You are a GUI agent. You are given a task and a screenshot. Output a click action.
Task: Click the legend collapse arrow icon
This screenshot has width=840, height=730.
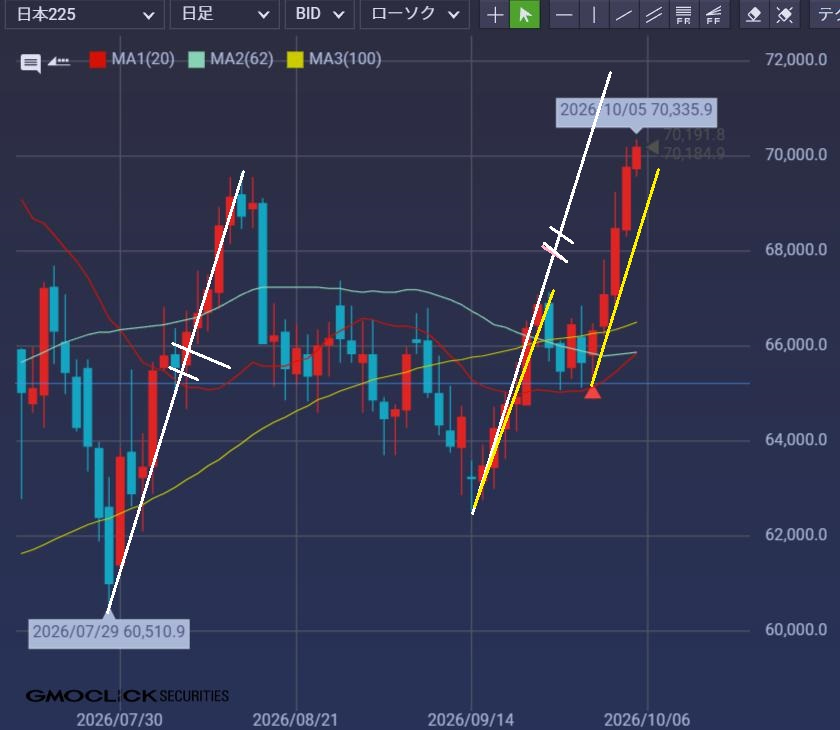point(59,61)
